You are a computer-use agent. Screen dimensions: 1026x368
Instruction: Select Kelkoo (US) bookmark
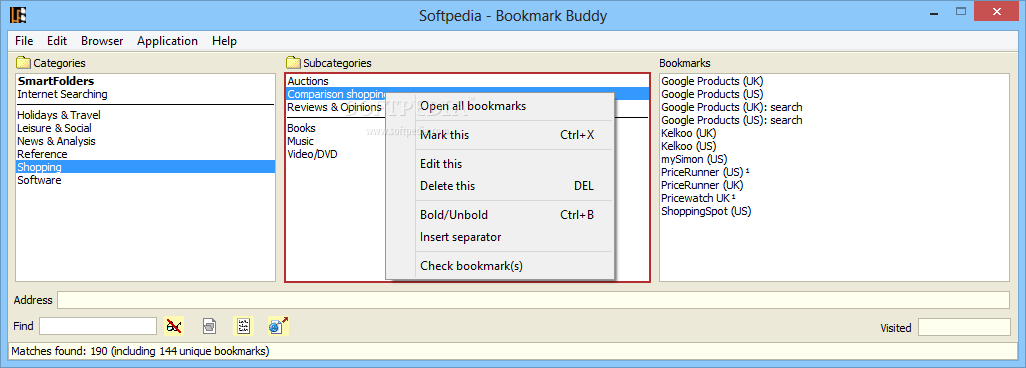click(x=689, y=146)
